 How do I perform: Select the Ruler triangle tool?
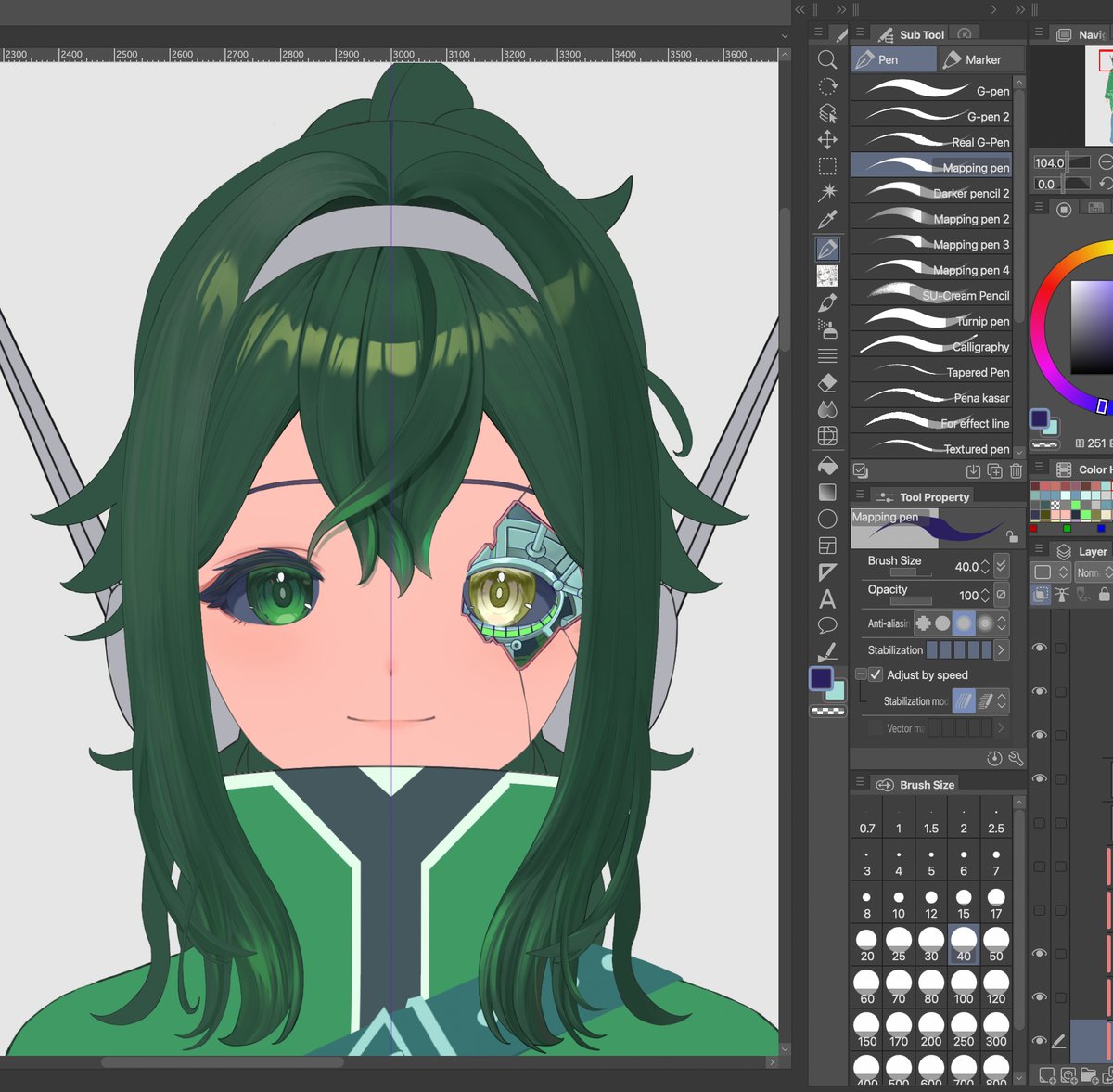(827, 572)
